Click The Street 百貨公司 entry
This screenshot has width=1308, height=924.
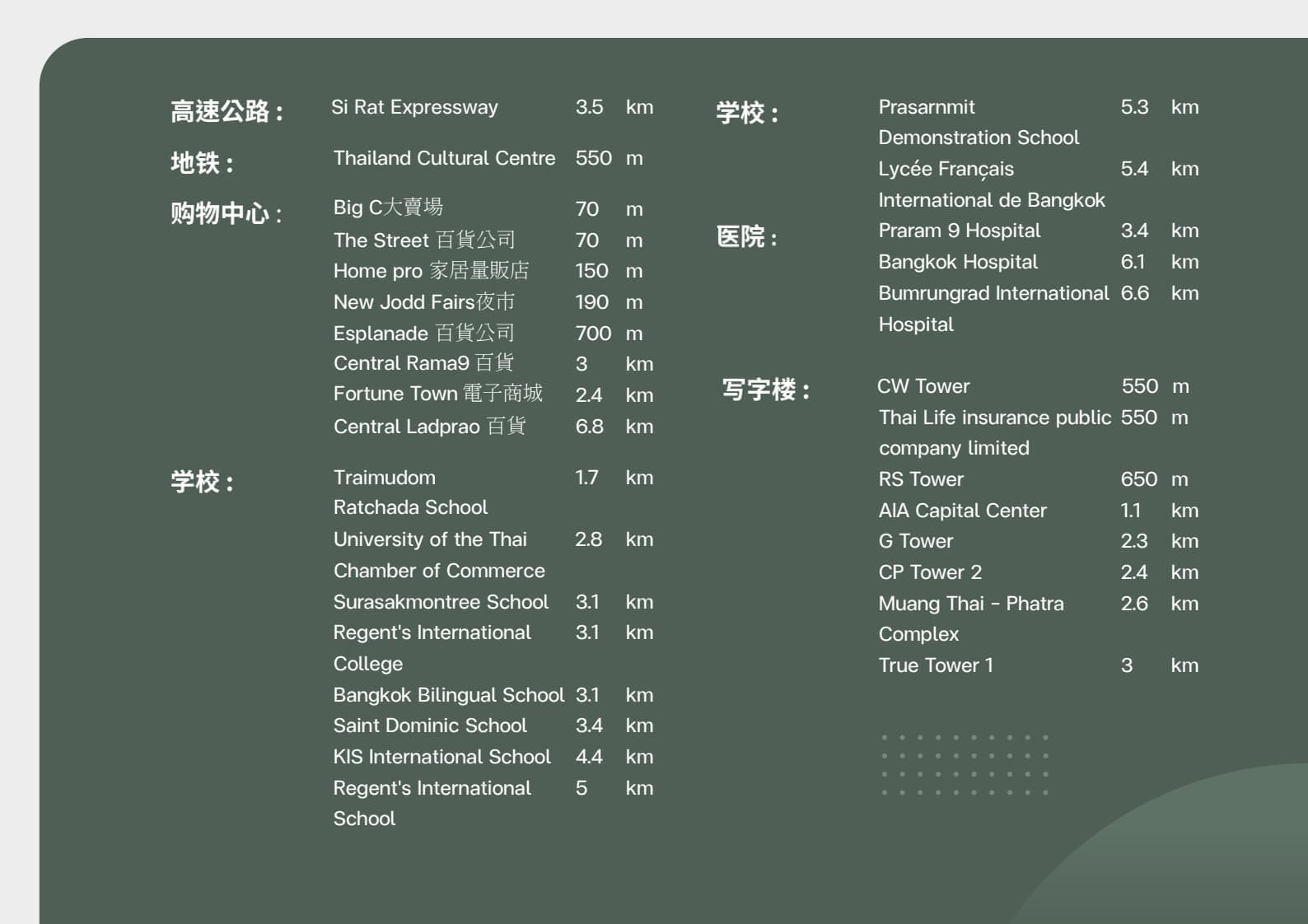pos(424,240)
